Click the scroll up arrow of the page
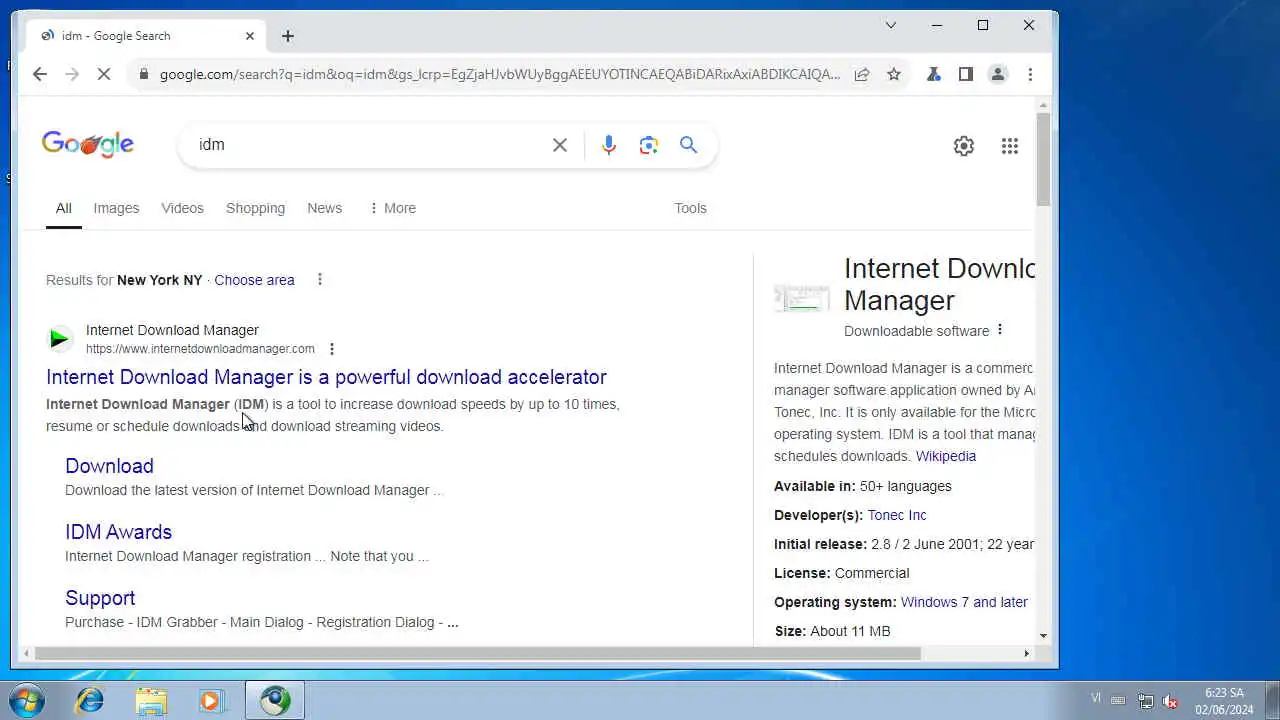 coord(1043,104)
